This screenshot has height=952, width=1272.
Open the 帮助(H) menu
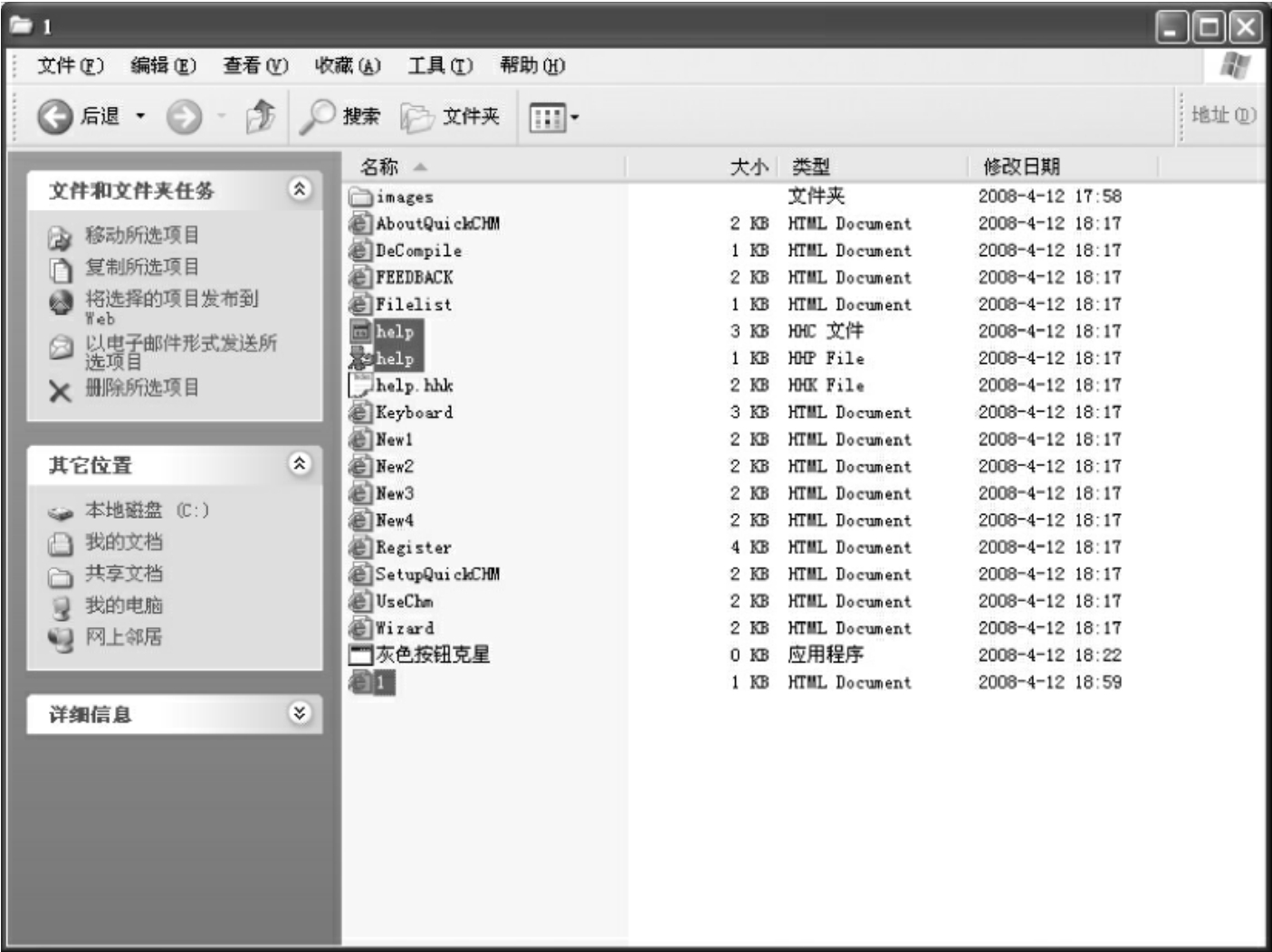(x=532, y=66)
